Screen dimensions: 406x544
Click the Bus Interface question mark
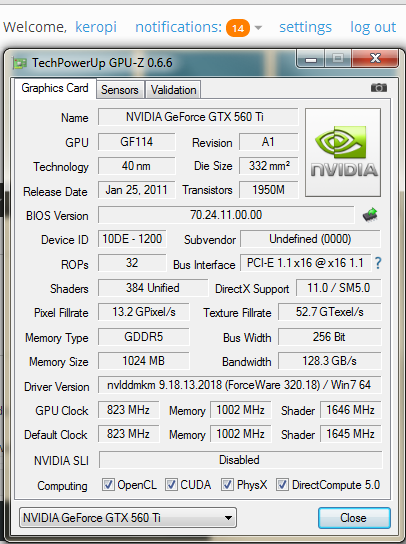[378, 263]
